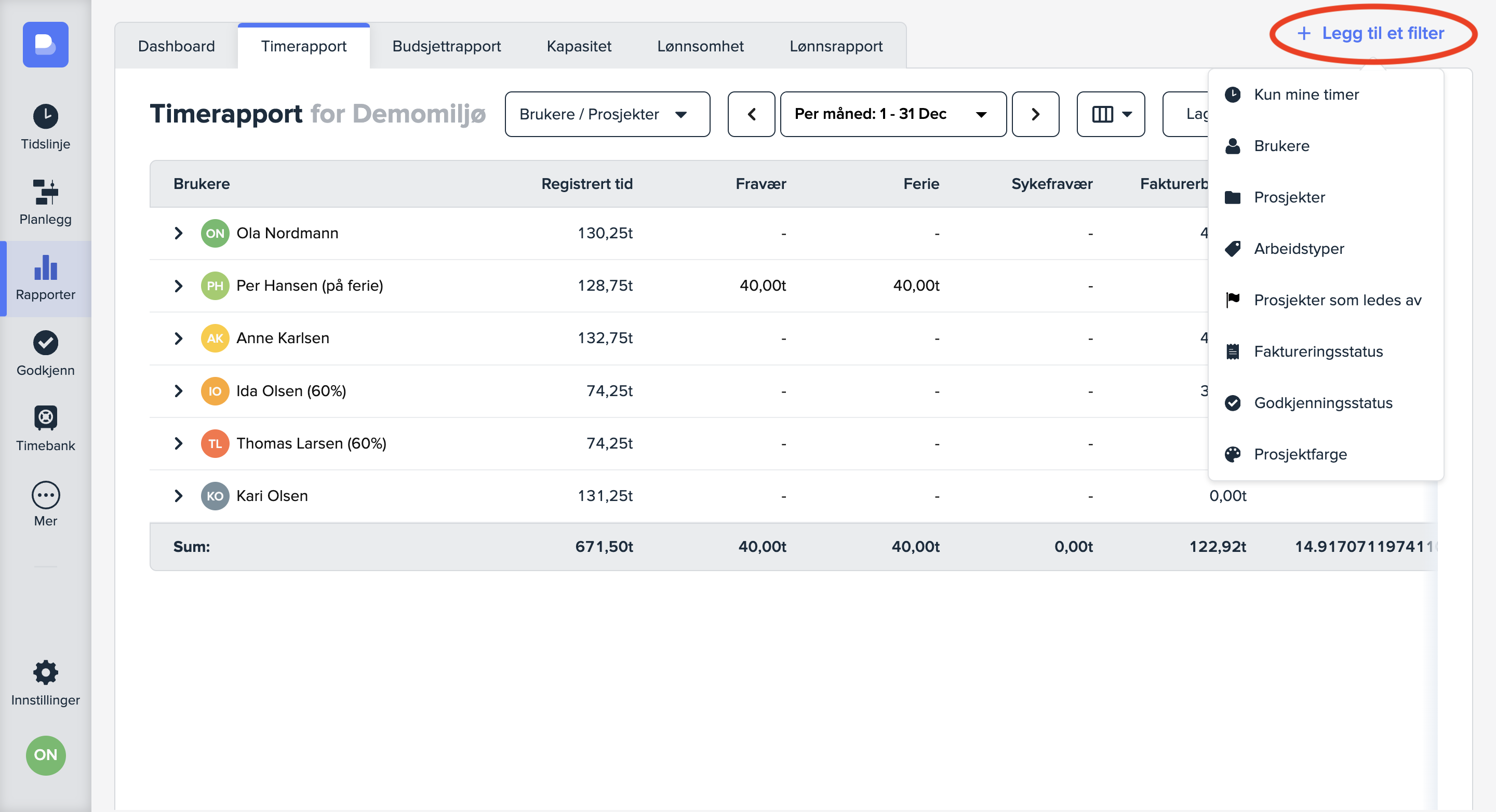This screenshot has width=1496, height=812.
Task: Open the Per måned date range dropdown
Action: 892,114
